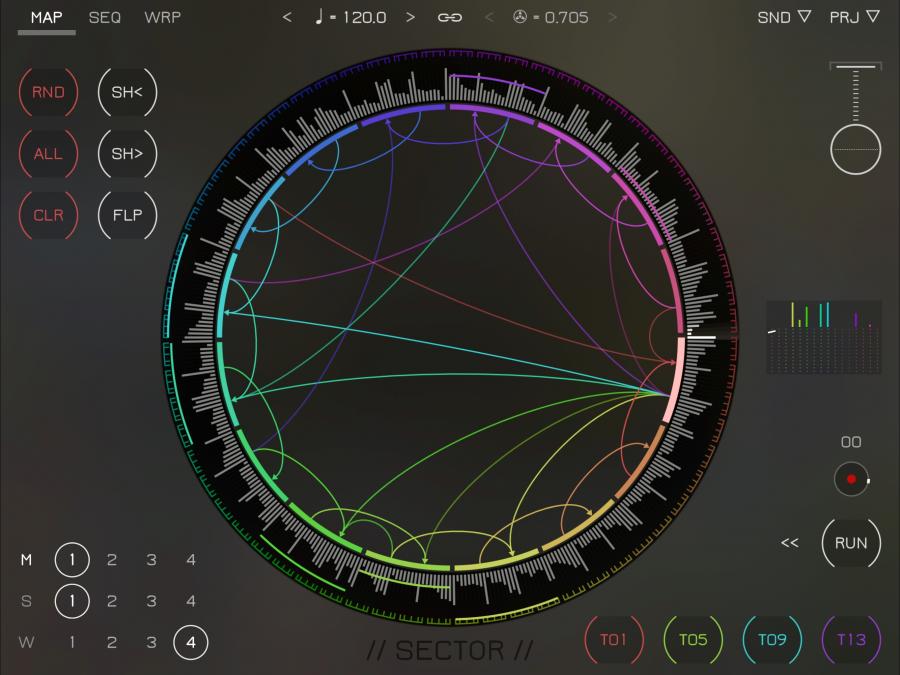The image size is (900, 675).
Task: Select M row option 3
Action: pos(152,560)
